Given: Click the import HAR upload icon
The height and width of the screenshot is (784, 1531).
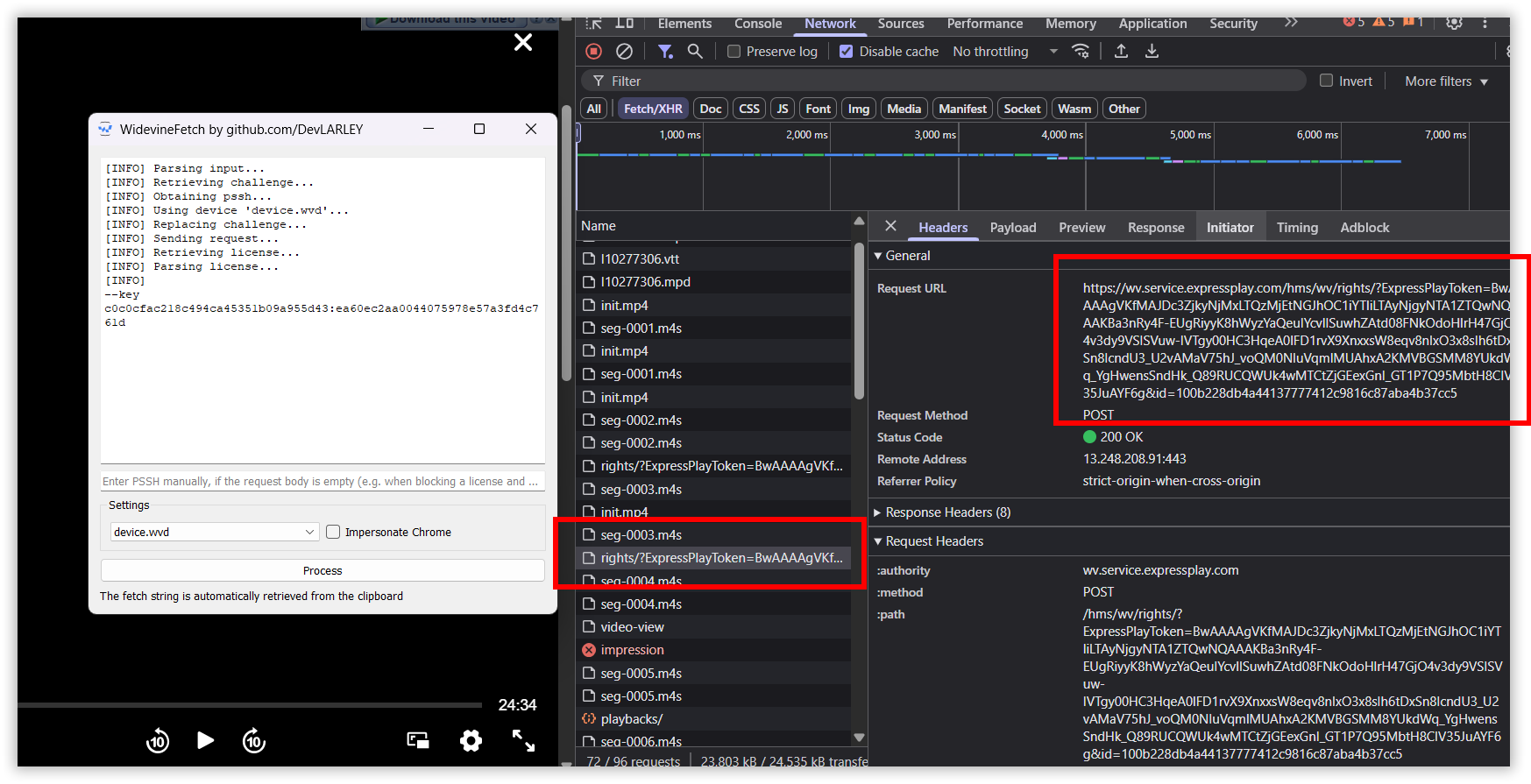Looking at the screenshot, I should pos(1121,52).
